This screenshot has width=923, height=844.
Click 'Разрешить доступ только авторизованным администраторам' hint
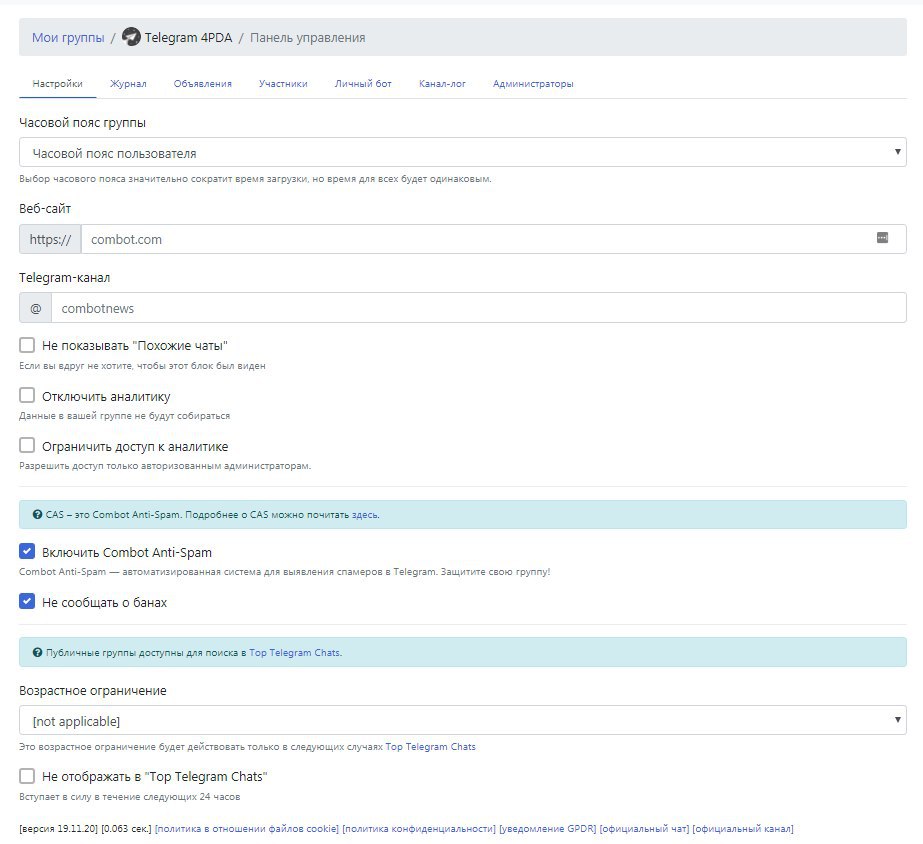tap(165, 466)
